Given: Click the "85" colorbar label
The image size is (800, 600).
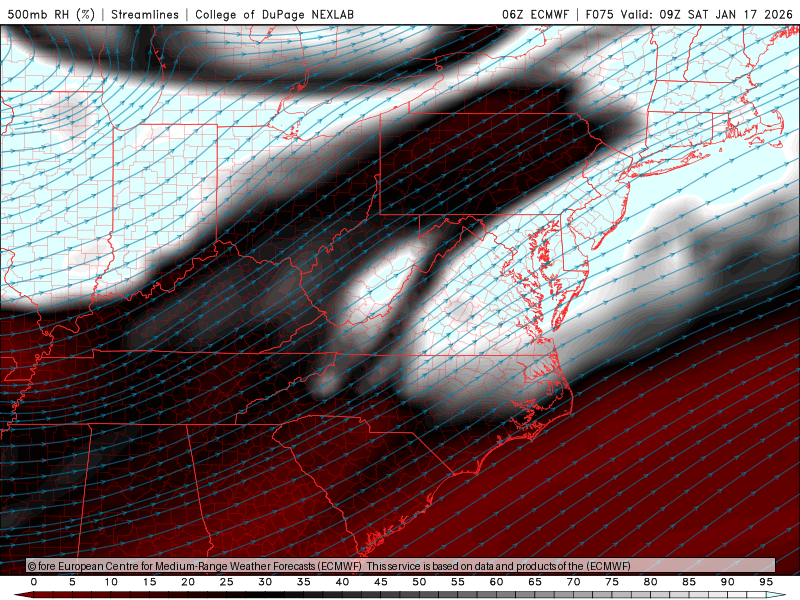Looking at the screenshot, I should [689, 582].
